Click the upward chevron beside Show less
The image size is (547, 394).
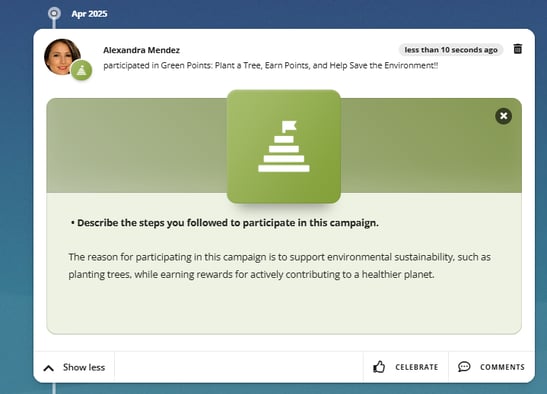(48, 368)
